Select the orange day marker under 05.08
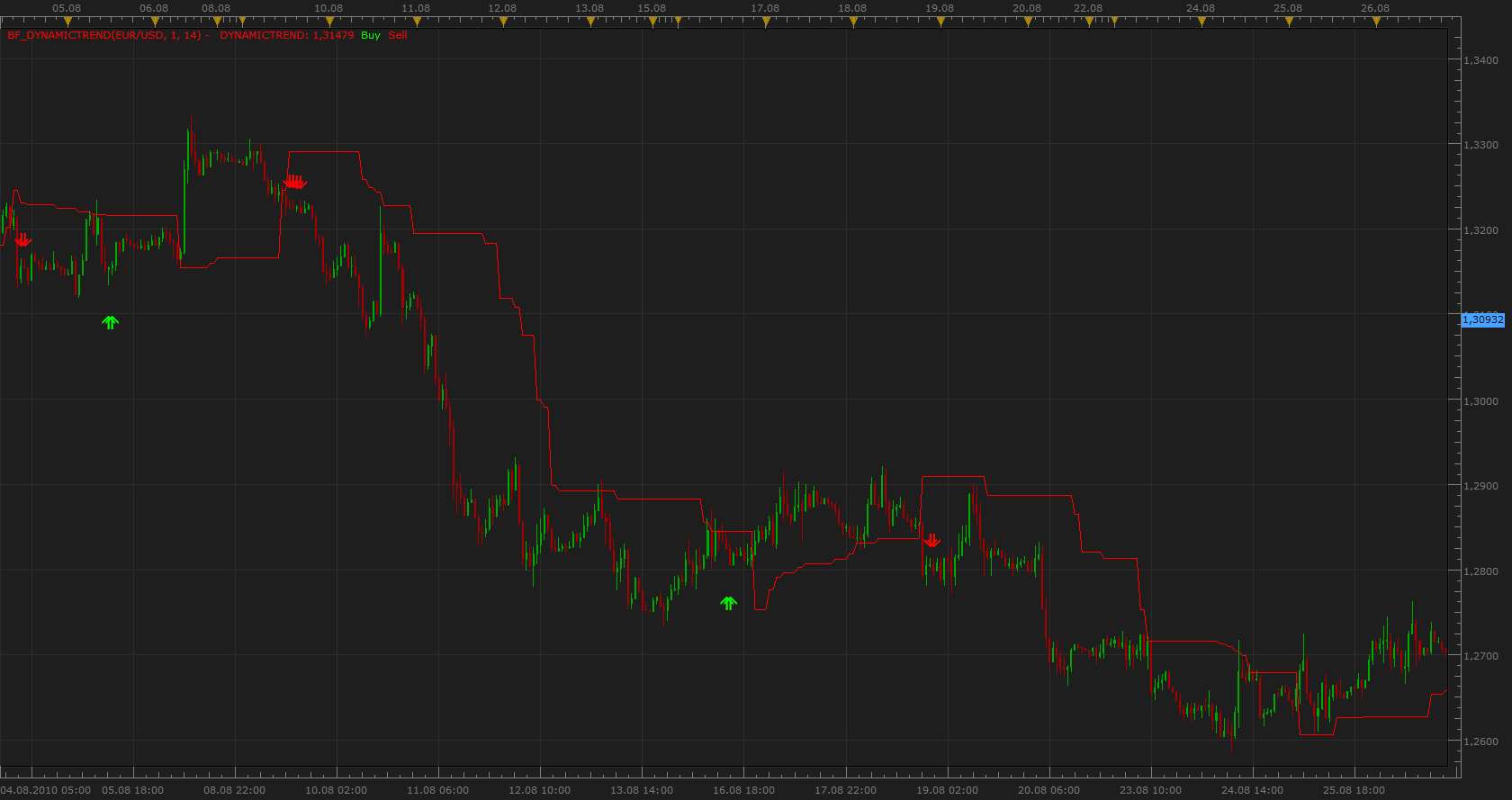This screenshot has width=1512, height=800. tap(67, 22)
